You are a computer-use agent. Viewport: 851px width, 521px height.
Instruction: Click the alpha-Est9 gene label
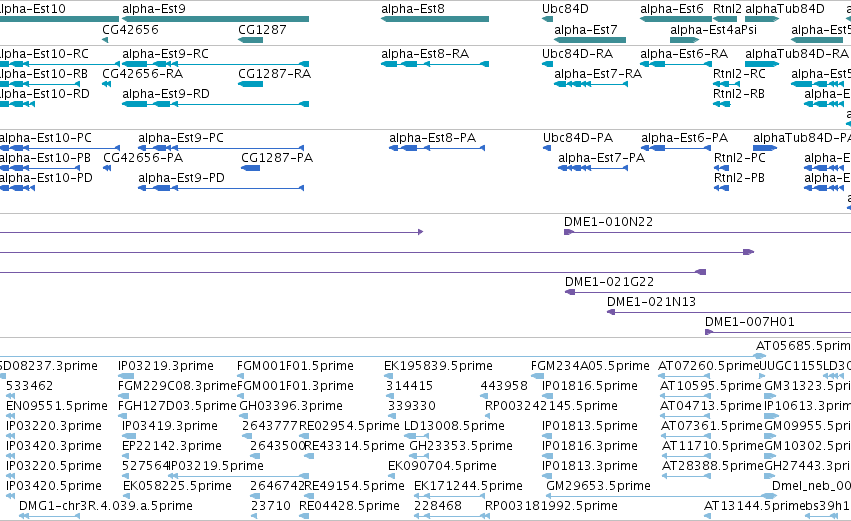click(154, 9)
